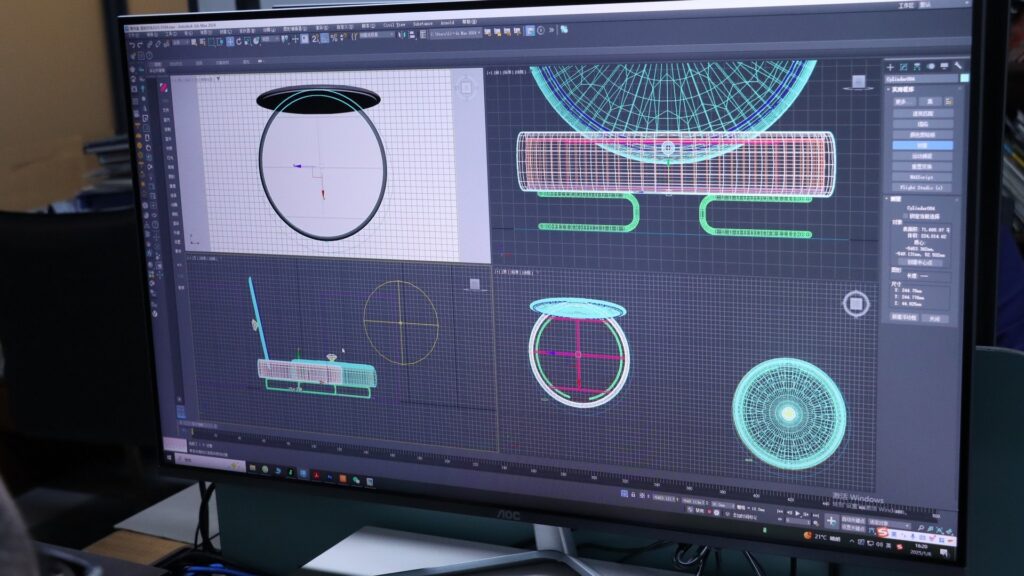Open the selection filter dropdown in toolbar
1024x576 pixels.
pyautogui.click(x=181, y=42)
